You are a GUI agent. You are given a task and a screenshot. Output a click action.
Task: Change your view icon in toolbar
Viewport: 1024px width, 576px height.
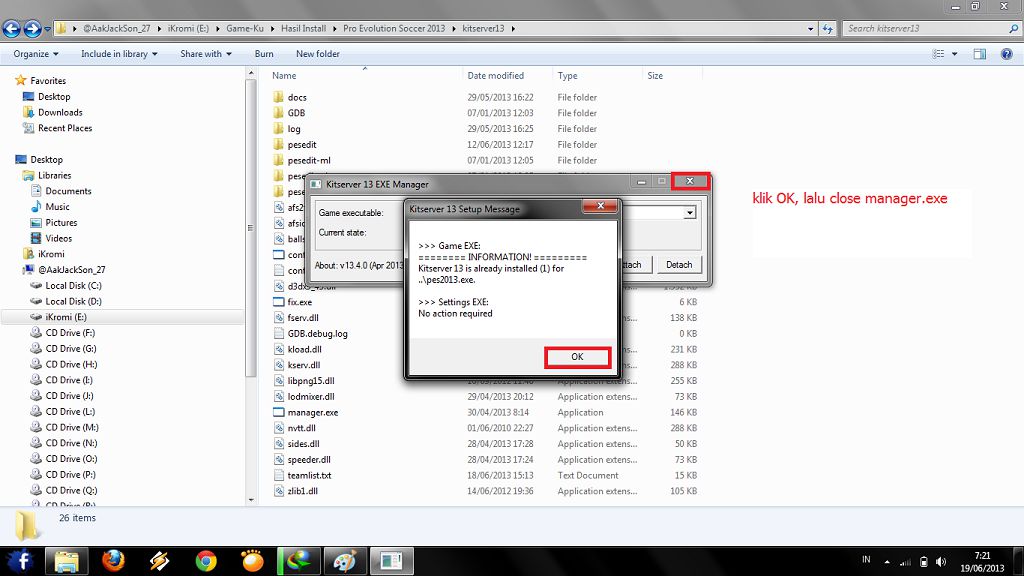point(938,54)
